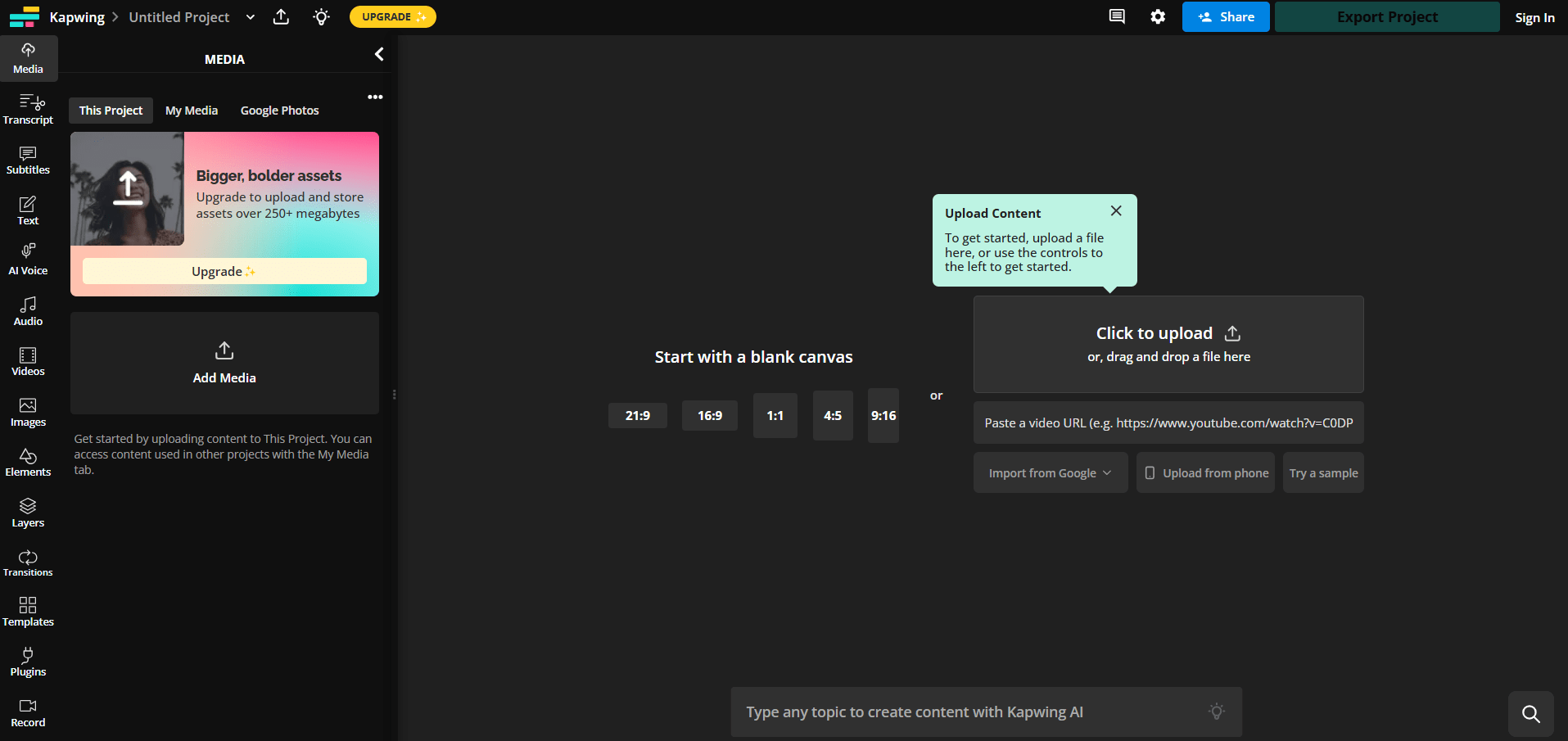This screenshot has height=741, width=1568.
Task: Click the Kapwing logo
Action: click(25, 17)
